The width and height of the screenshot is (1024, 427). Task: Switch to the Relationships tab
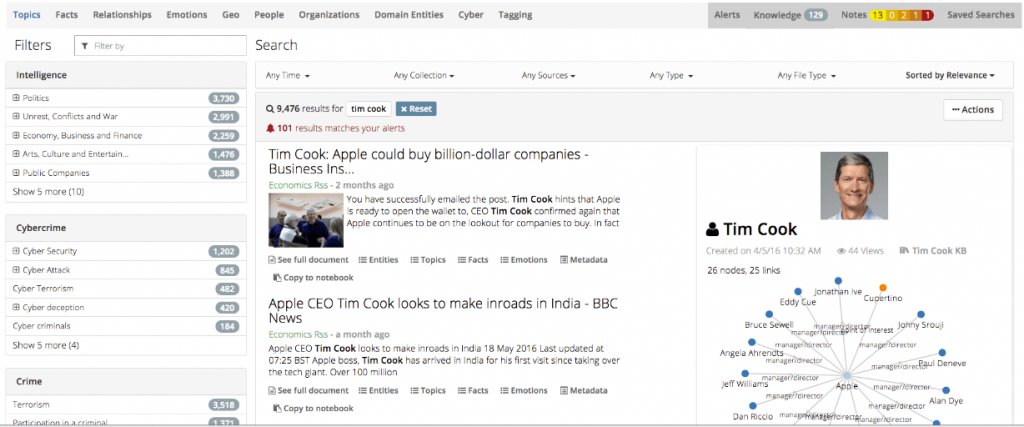[123, 15]
